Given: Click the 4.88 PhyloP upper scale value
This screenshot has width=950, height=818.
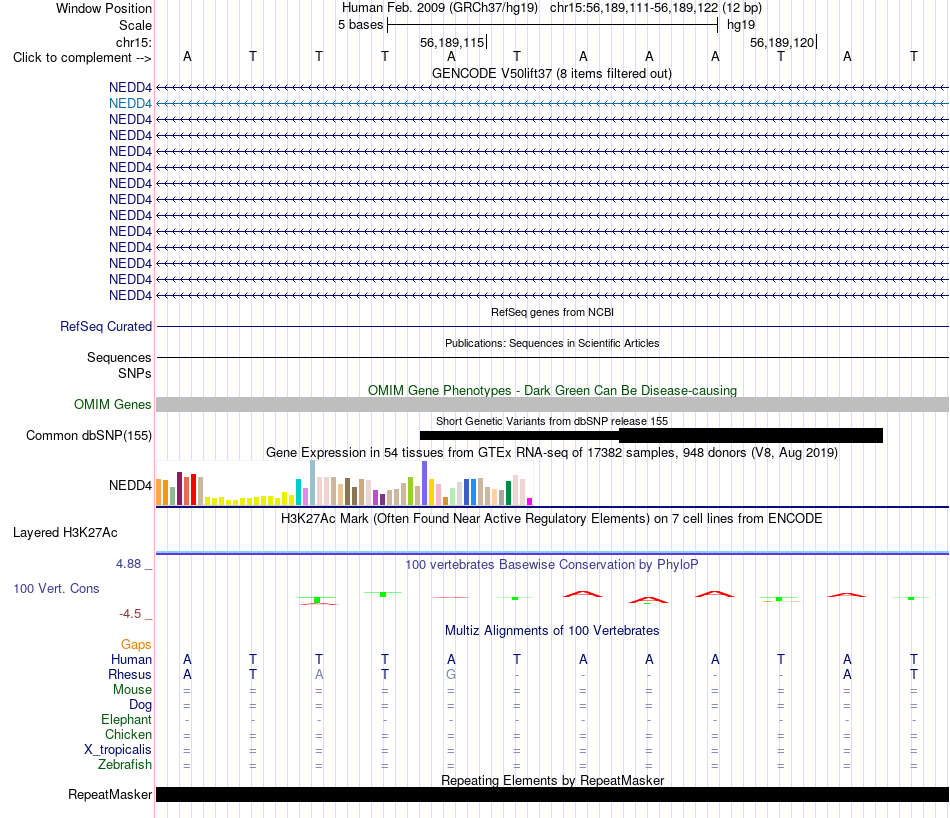Looking at the screenshot, I should coord(128,564).
